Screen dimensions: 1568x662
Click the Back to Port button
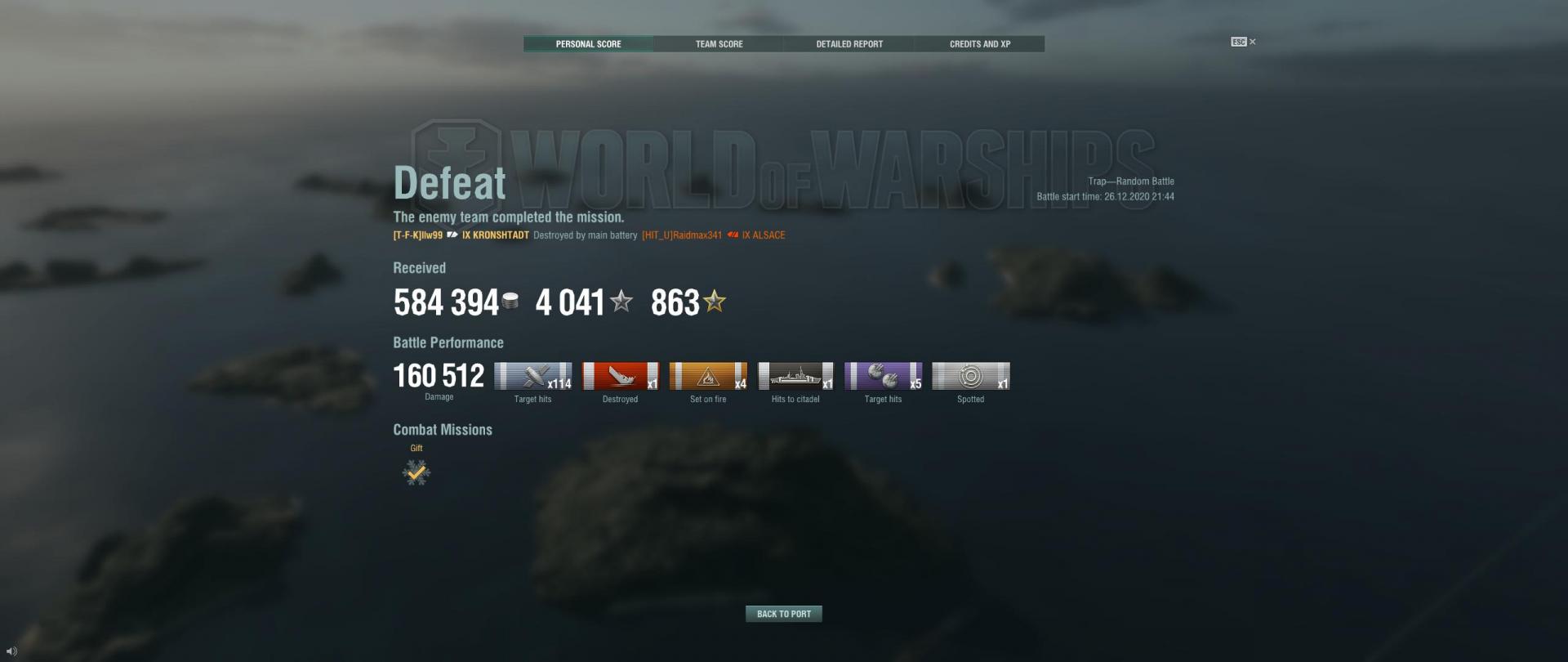click(784, 614)
